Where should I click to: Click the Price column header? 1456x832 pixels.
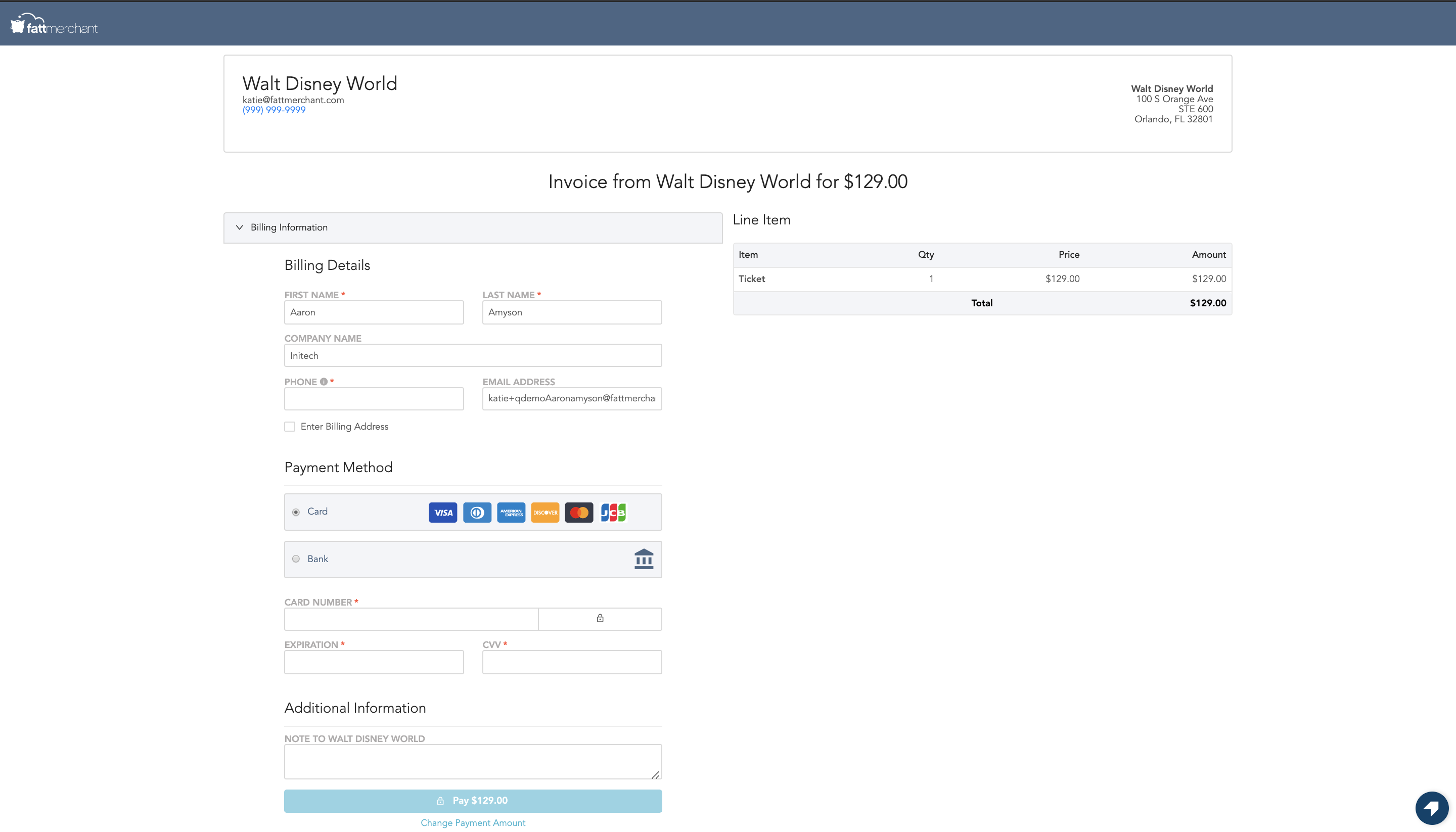tap(1069, 255)
